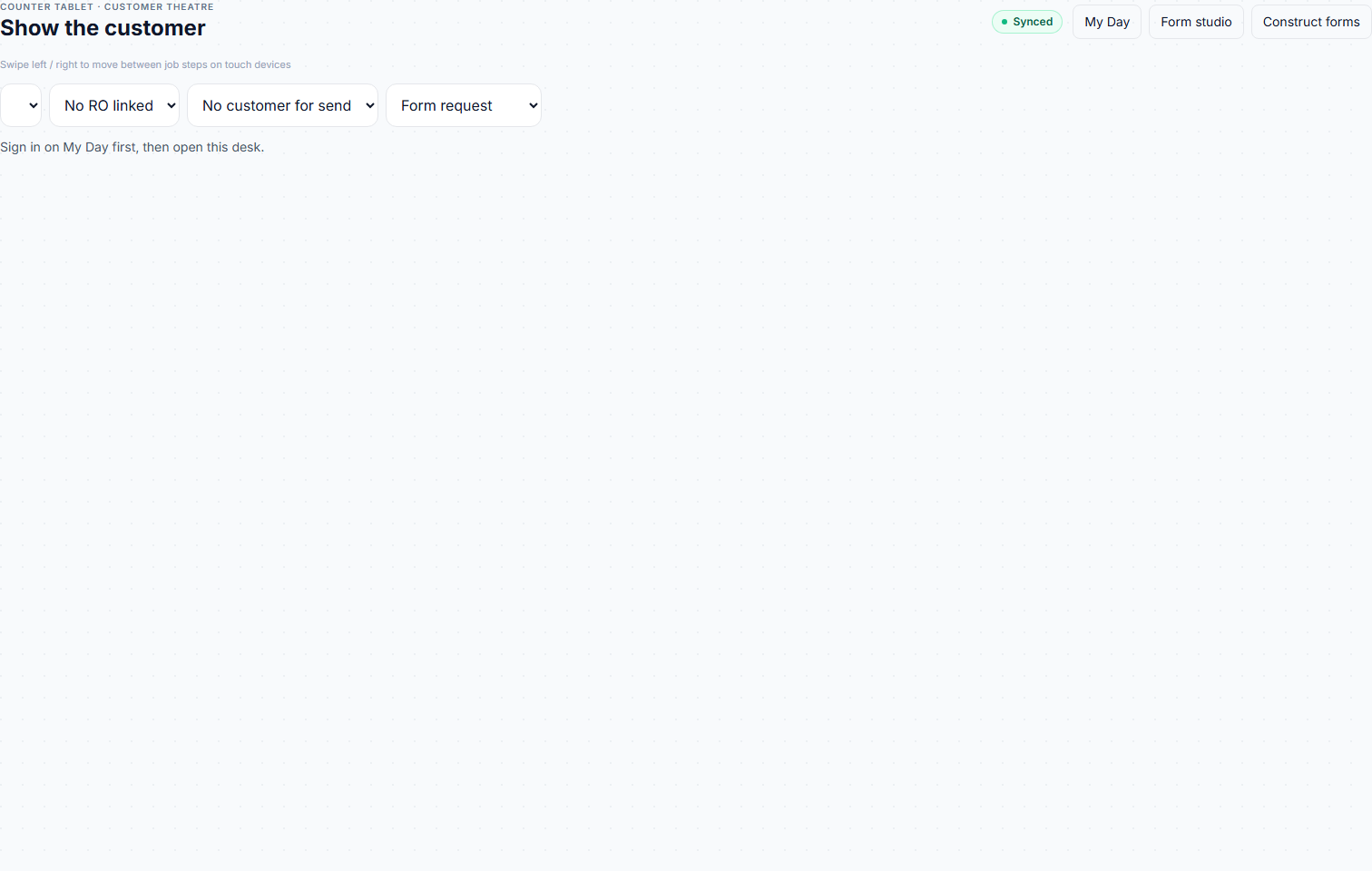
Task: Click the Show the customer heading
Action: 103,28
